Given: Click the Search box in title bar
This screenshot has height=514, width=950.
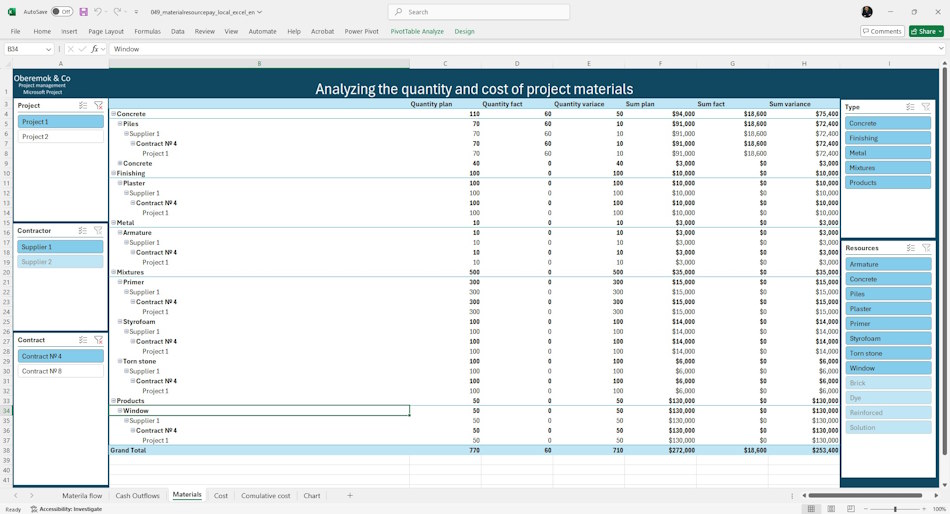Looking at the screenshot, I should 479,12.
